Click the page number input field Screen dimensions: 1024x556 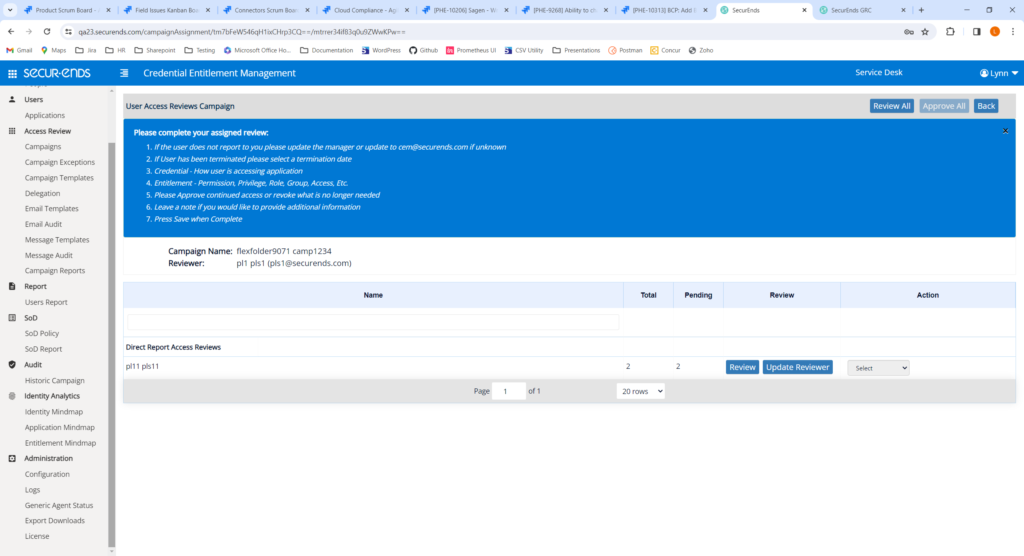point(509,391)
